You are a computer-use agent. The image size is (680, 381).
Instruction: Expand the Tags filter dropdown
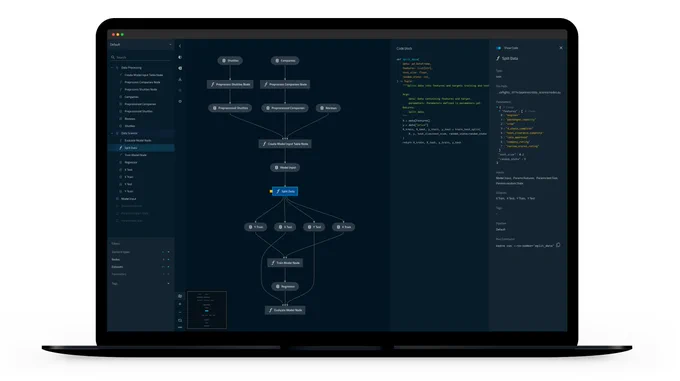pos(168,284)
